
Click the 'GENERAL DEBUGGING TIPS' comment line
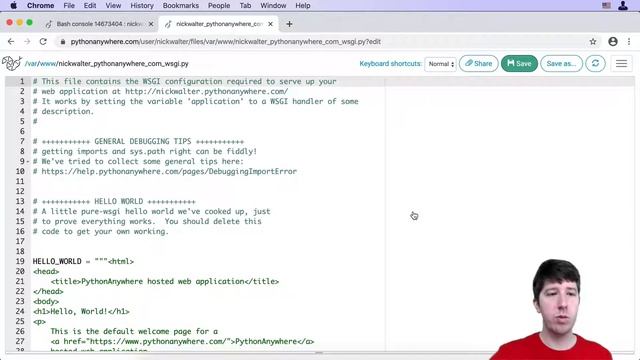click(x=138, y=141)
